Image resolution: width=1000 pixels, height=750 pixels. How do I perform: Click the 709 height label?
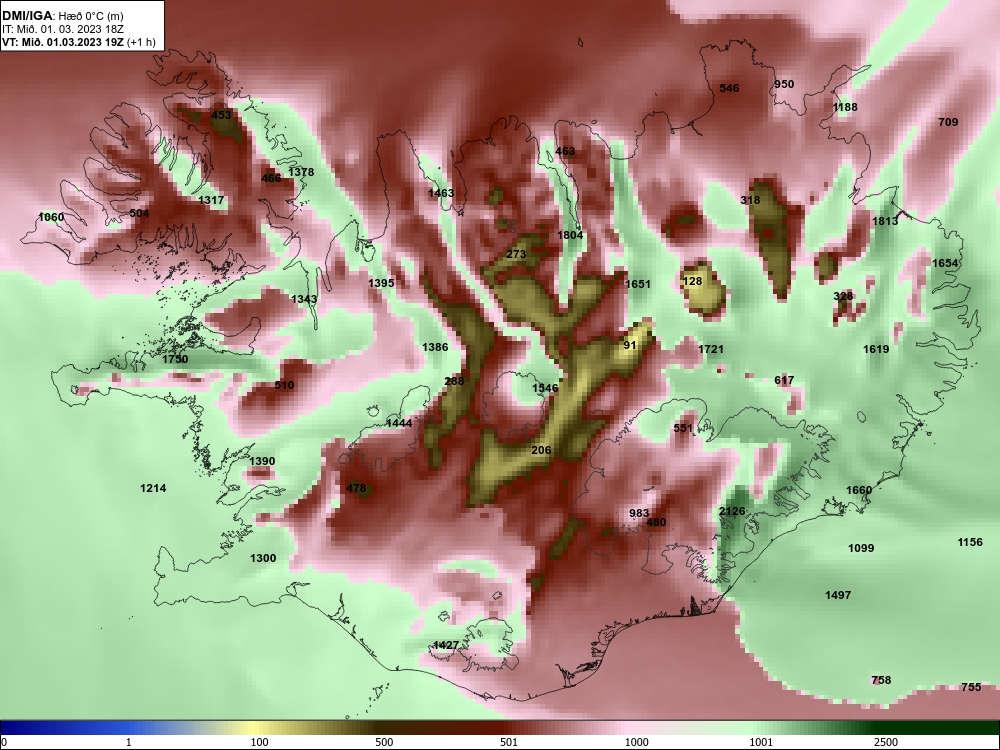pyautogui.click(x=948, y=122)
